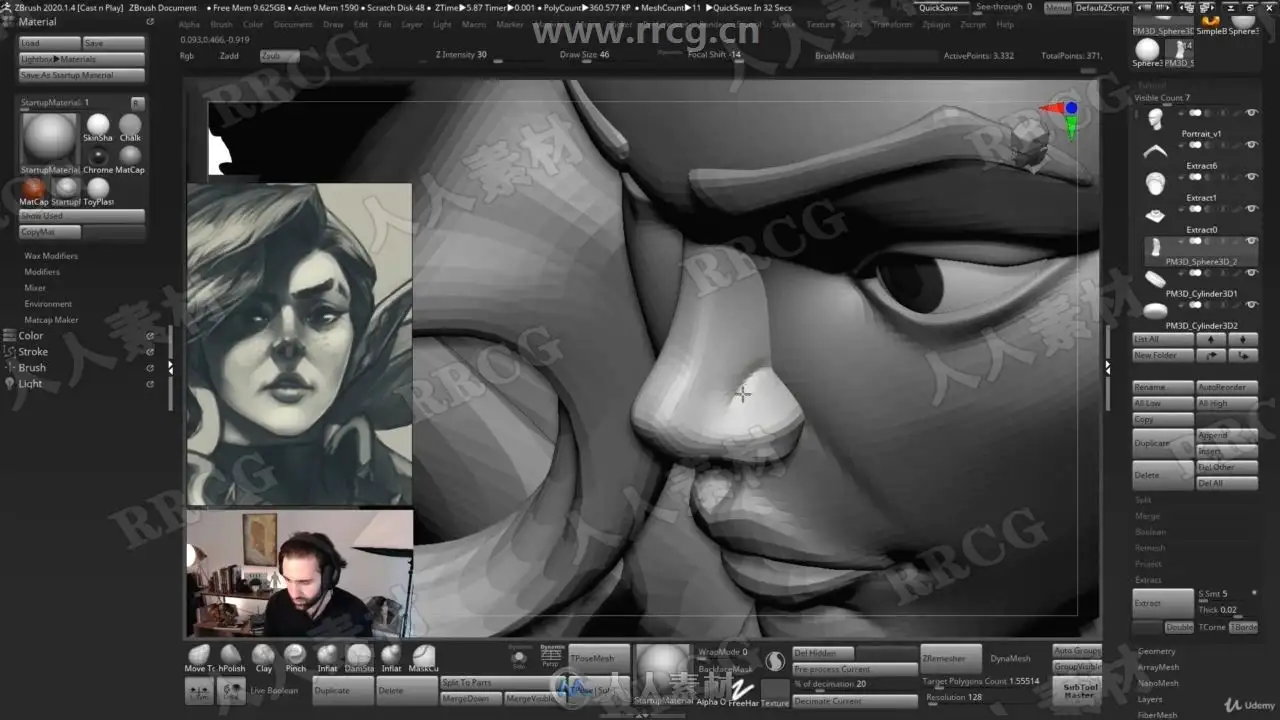Open the bottom StartupMaterial sphere selector
The image size is (1280, 720).
(664, 675)
